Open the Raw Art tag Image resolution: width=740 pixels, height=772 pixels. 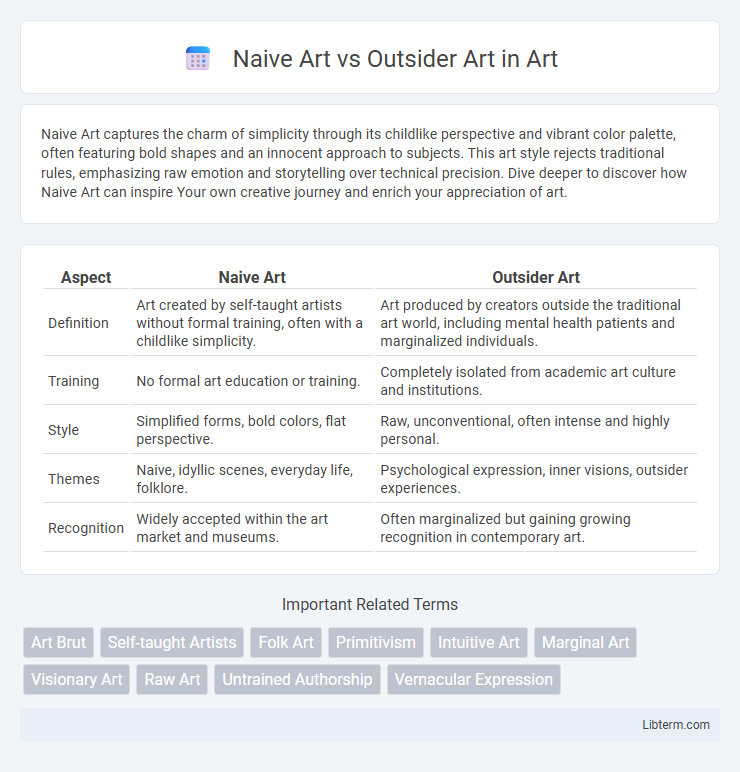[172, 679]
